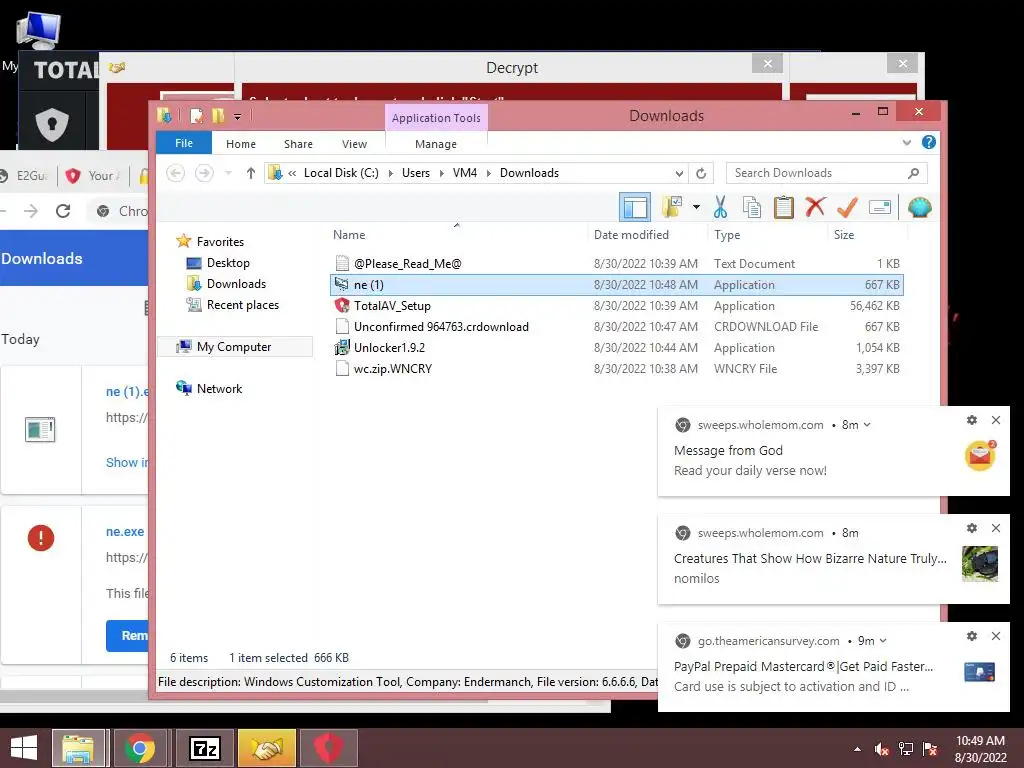Click the handshake Wana Decryptor taskbar icon

(x=266, y=748)
